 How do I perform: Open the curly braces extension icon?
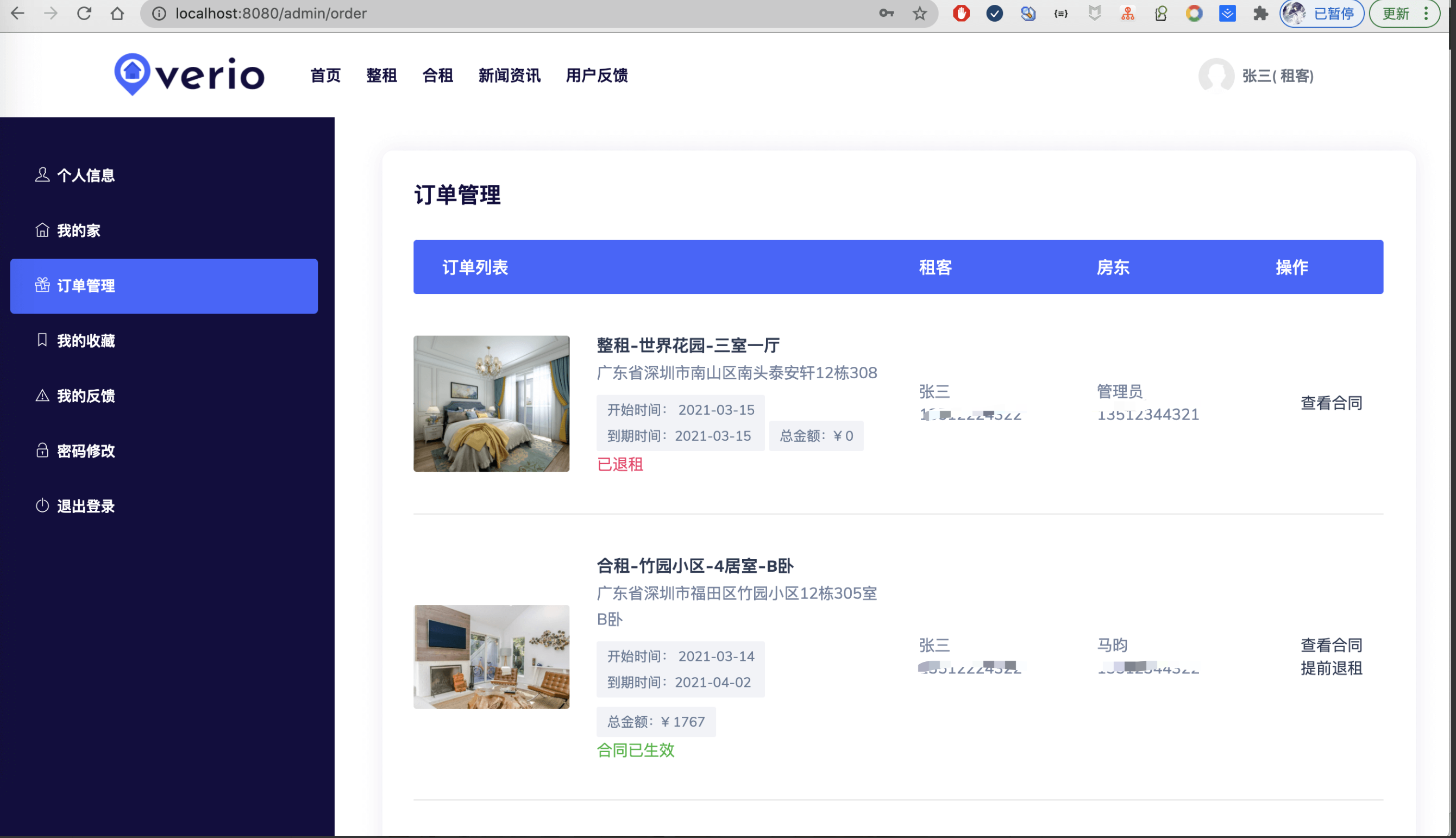point(1061,13)
